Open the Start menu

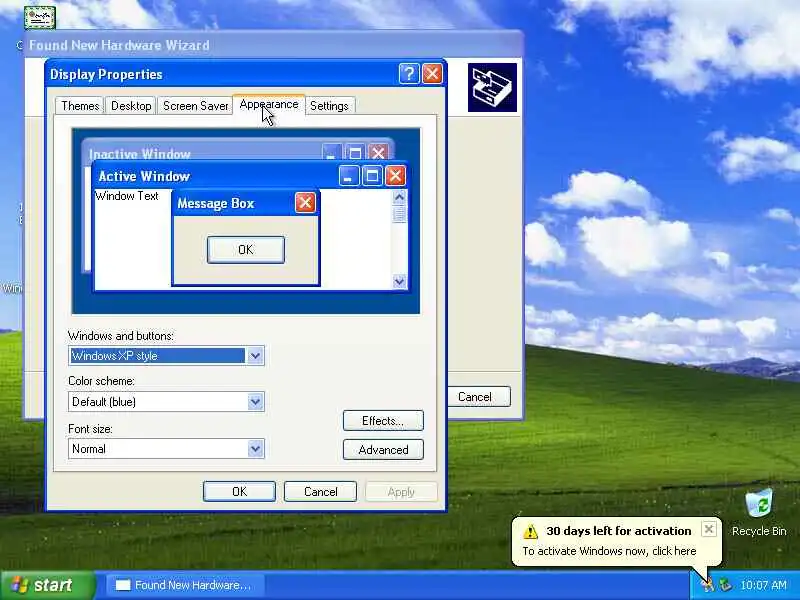(x=47, y=585)
